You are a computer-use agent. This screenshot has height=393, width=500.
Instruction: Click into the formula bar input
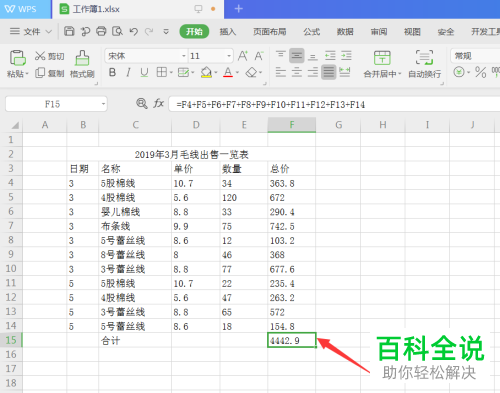334,104
